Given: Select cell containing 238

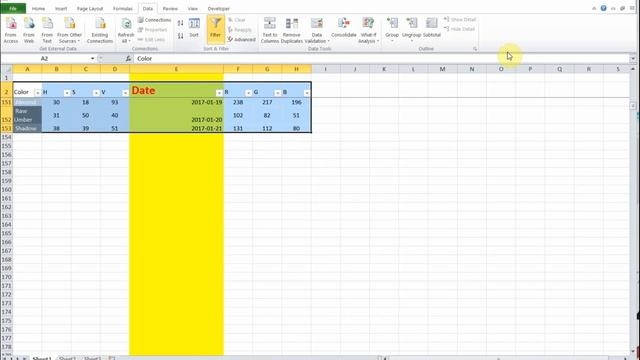Looking at the screenshot, I should coord(238,102).
